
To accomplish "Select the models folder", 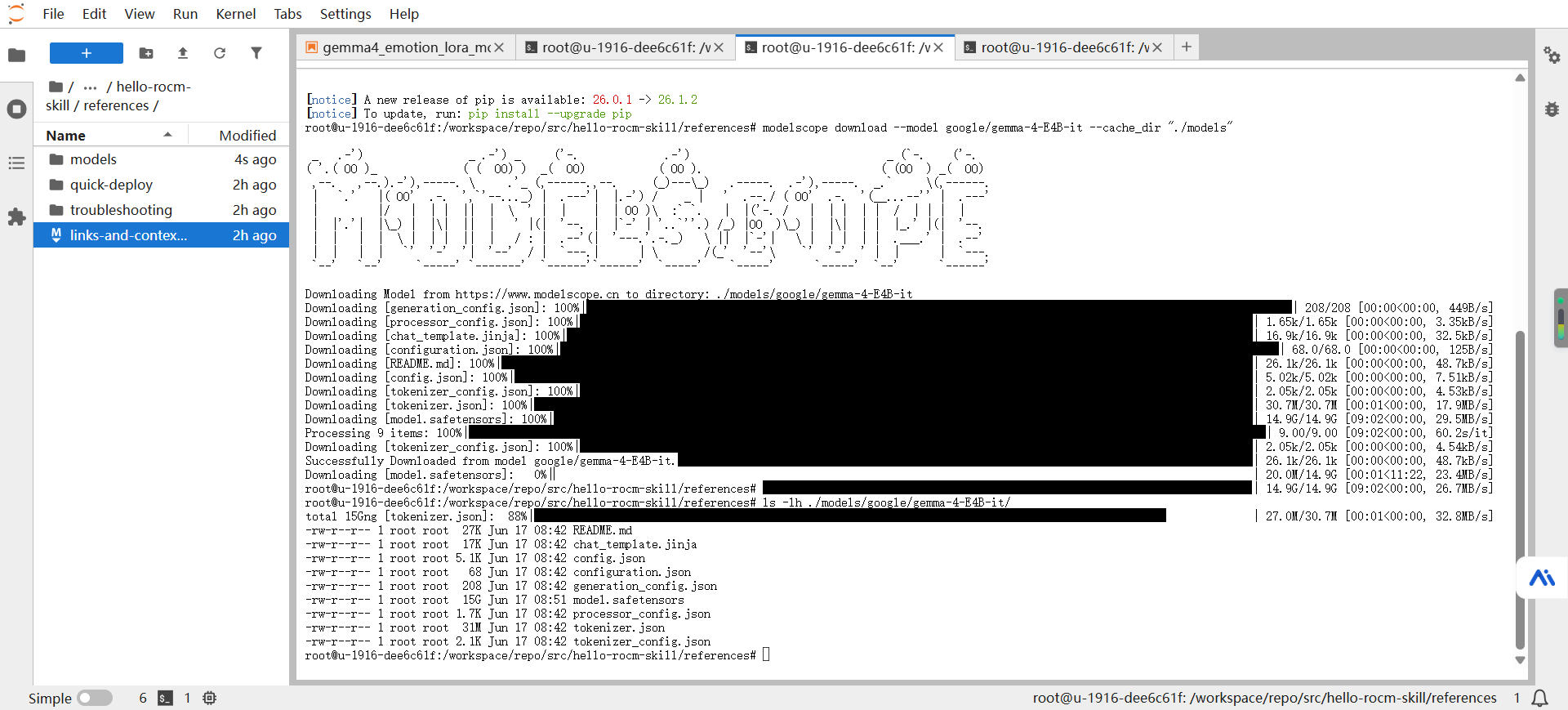I will [162, 159].
